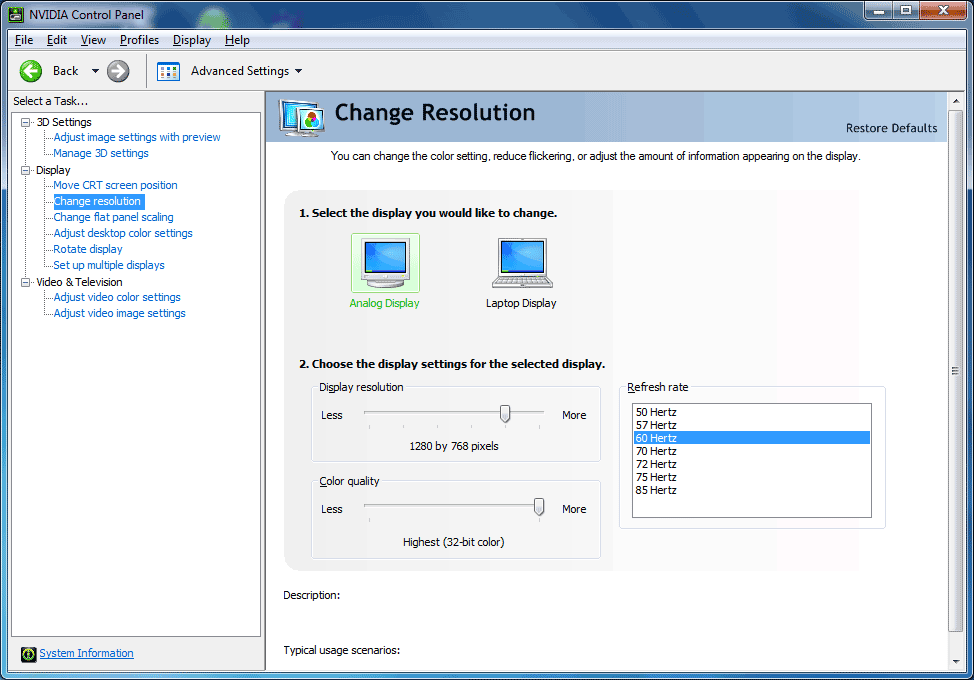Click the Change Resolution header icon
Viewport: 974px width, 680px height.
[302, 117]
